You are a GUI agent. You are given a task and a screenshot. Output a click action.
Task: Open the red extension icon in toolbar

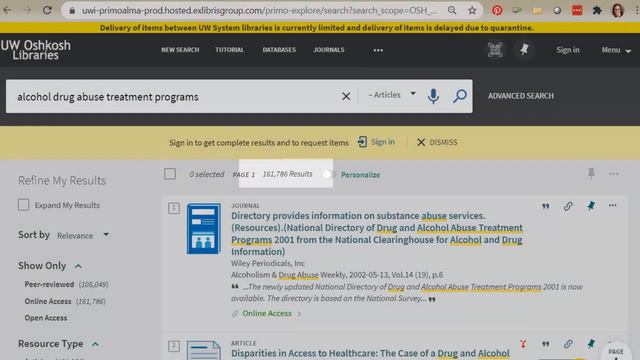(577, 11)
